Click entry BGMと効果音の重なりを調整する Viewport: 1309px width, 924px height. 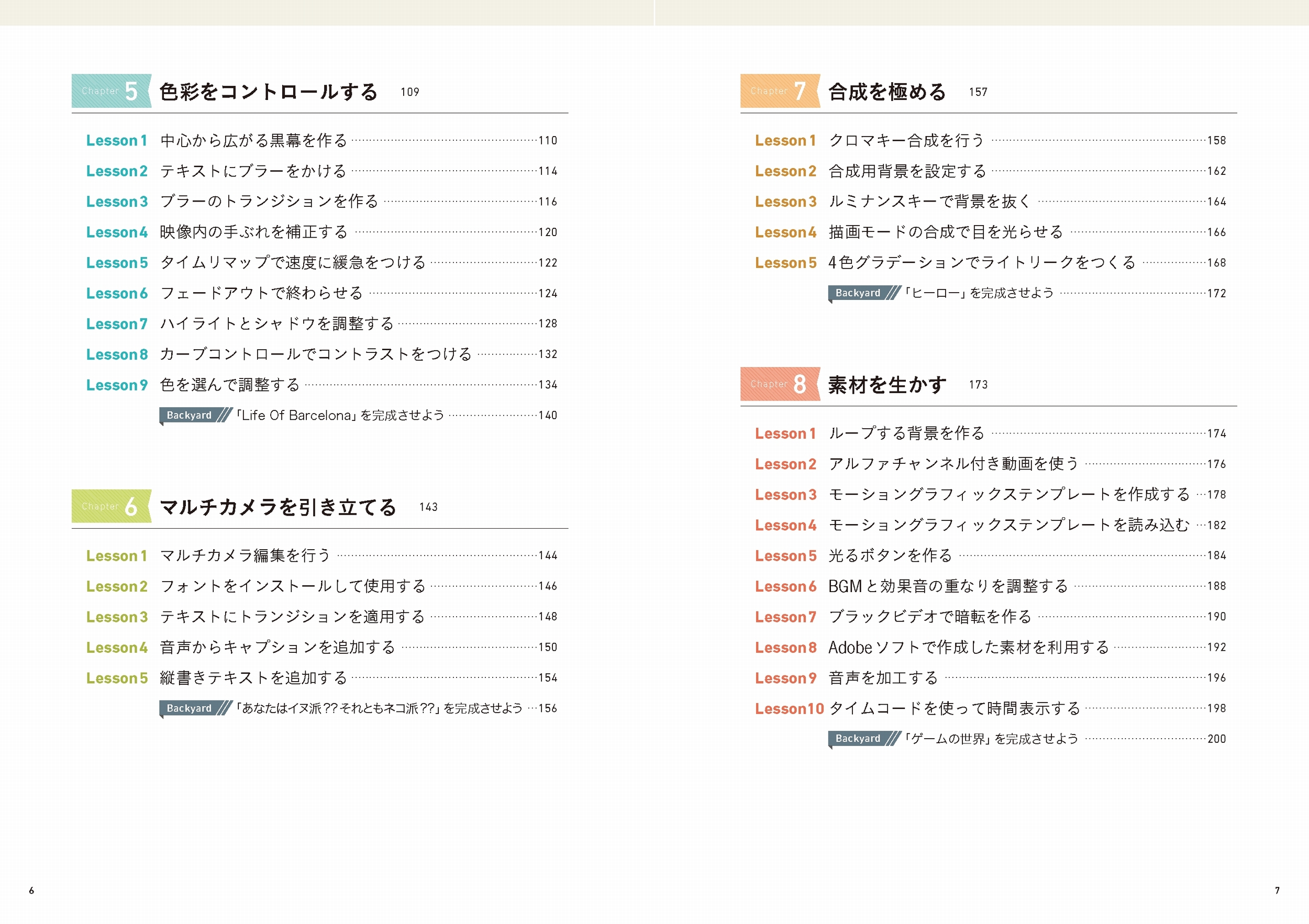tap(948, 586)
